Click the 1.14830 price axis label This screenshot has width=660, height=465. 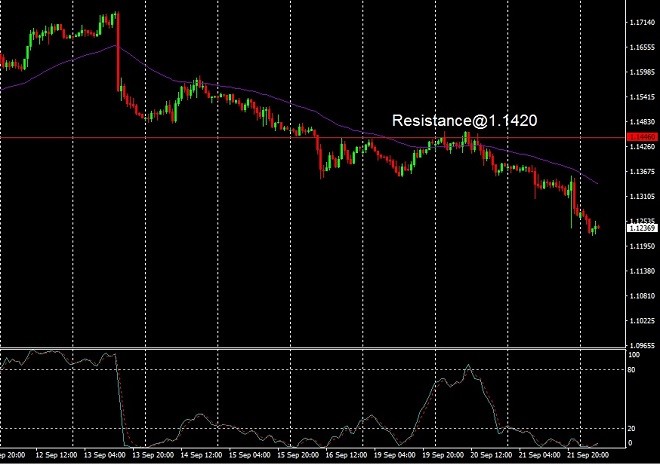(x=642, y=122)
